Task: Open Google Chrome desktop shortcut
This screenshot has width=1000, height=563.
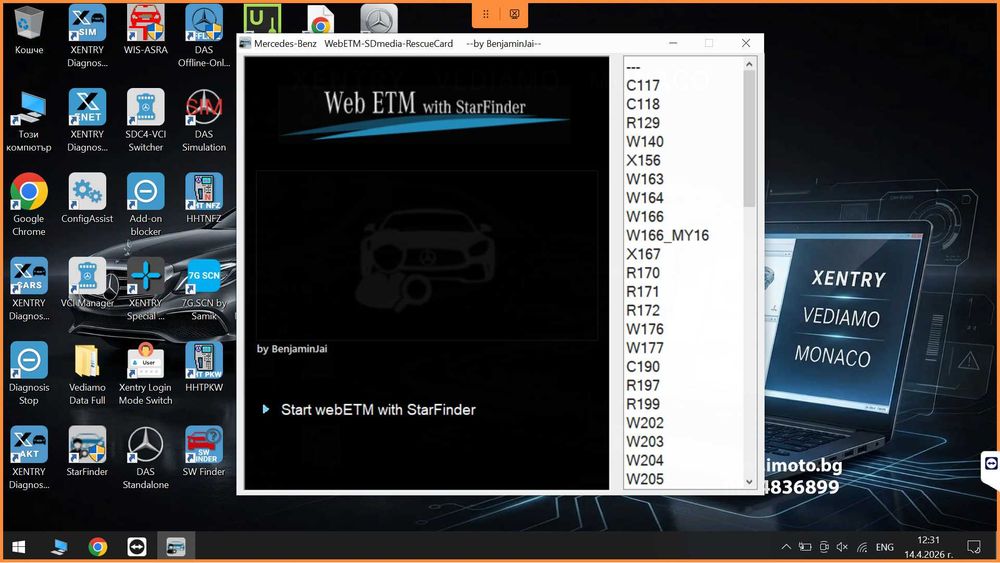Action: click(29, 205)
